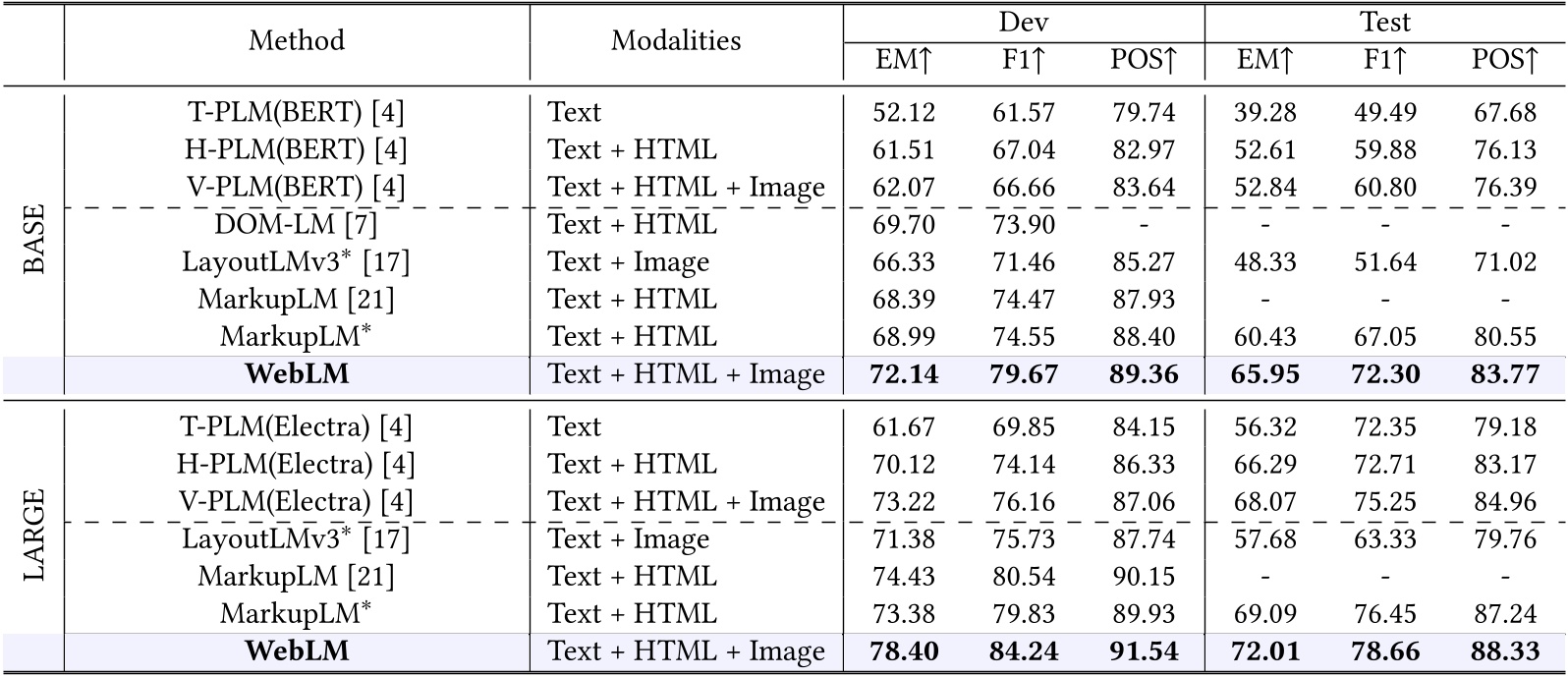Image resolution: width=1568 pixels, height=677 pixels.
Task: Click the Method column header
Action: [x=297, y=40]
